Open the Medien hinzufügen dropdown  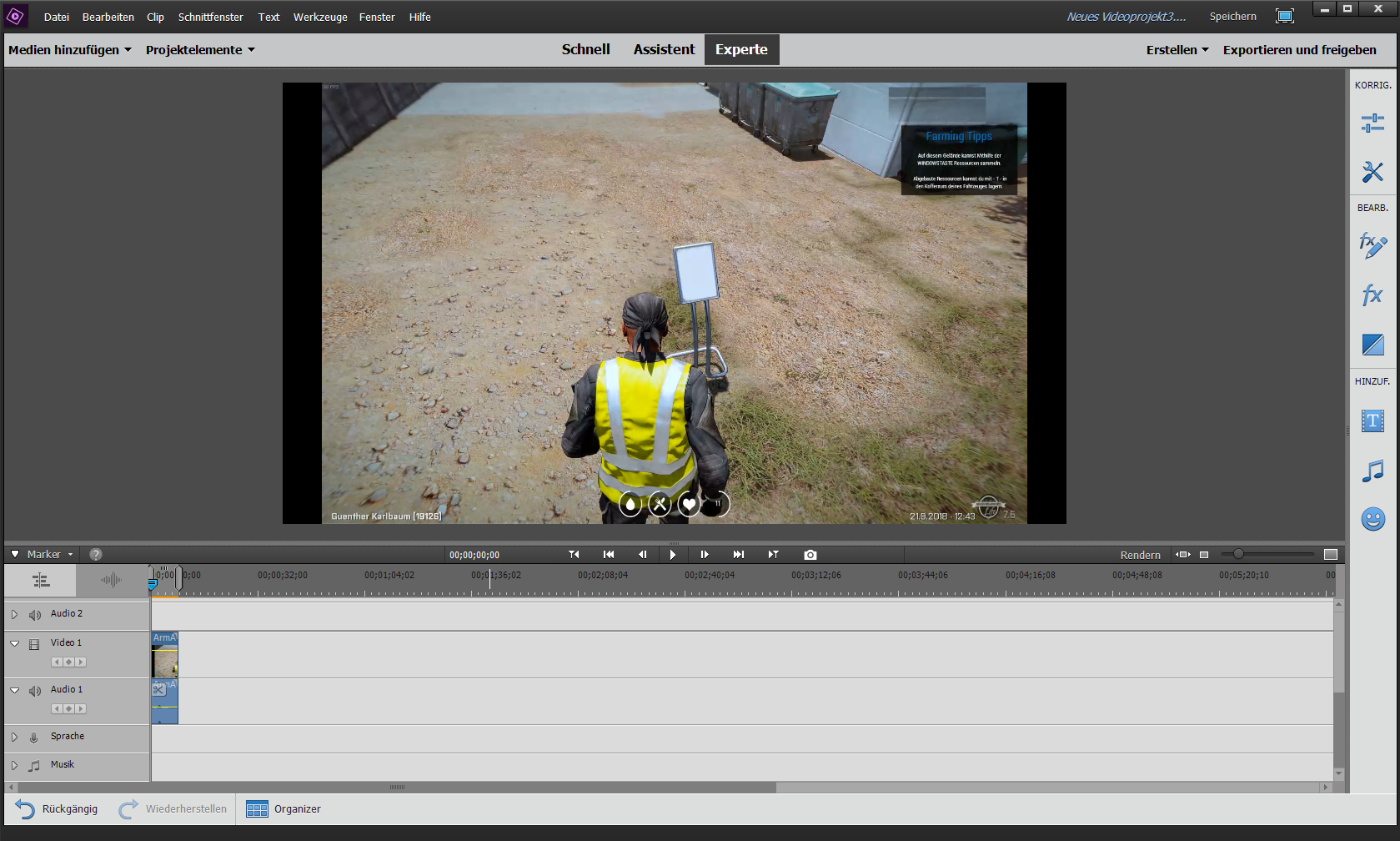[70, 50]
